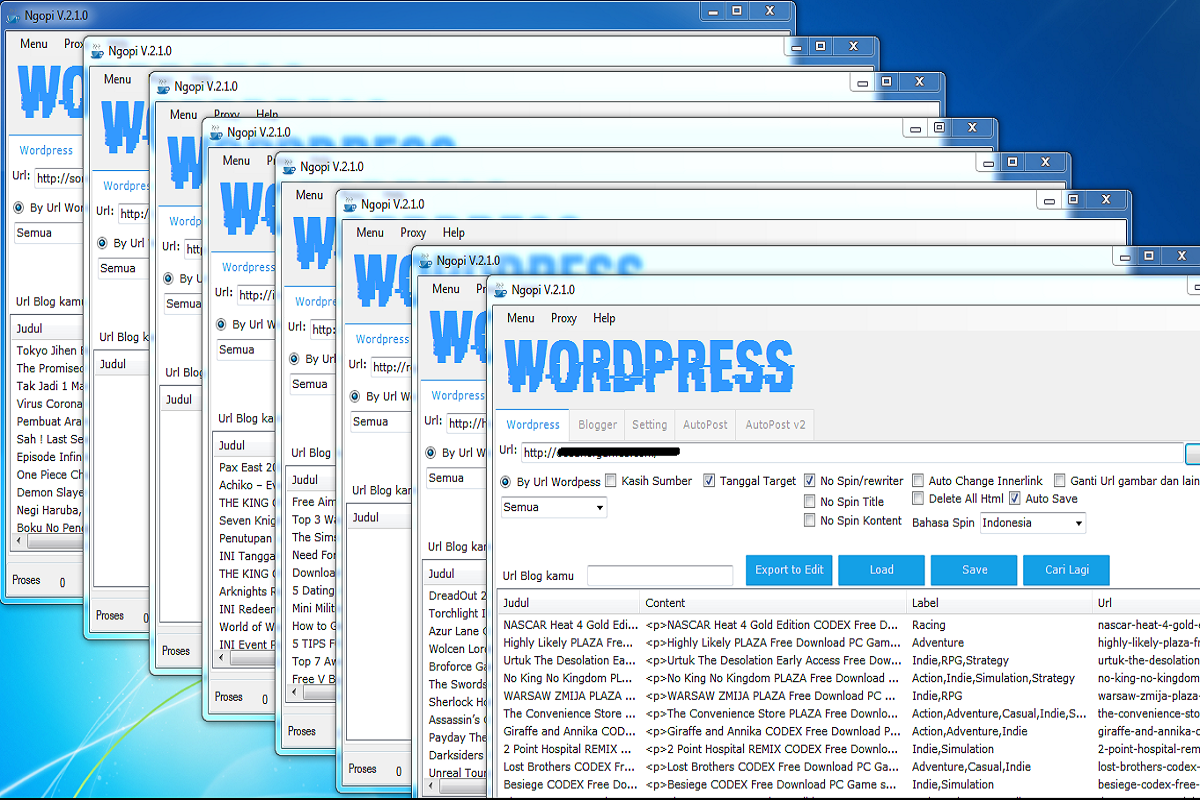Viewport: 1200px width, 800px height.
Task: Click the title icon of the second-from-back Ngopi window
Action: [x=97, y=51]
